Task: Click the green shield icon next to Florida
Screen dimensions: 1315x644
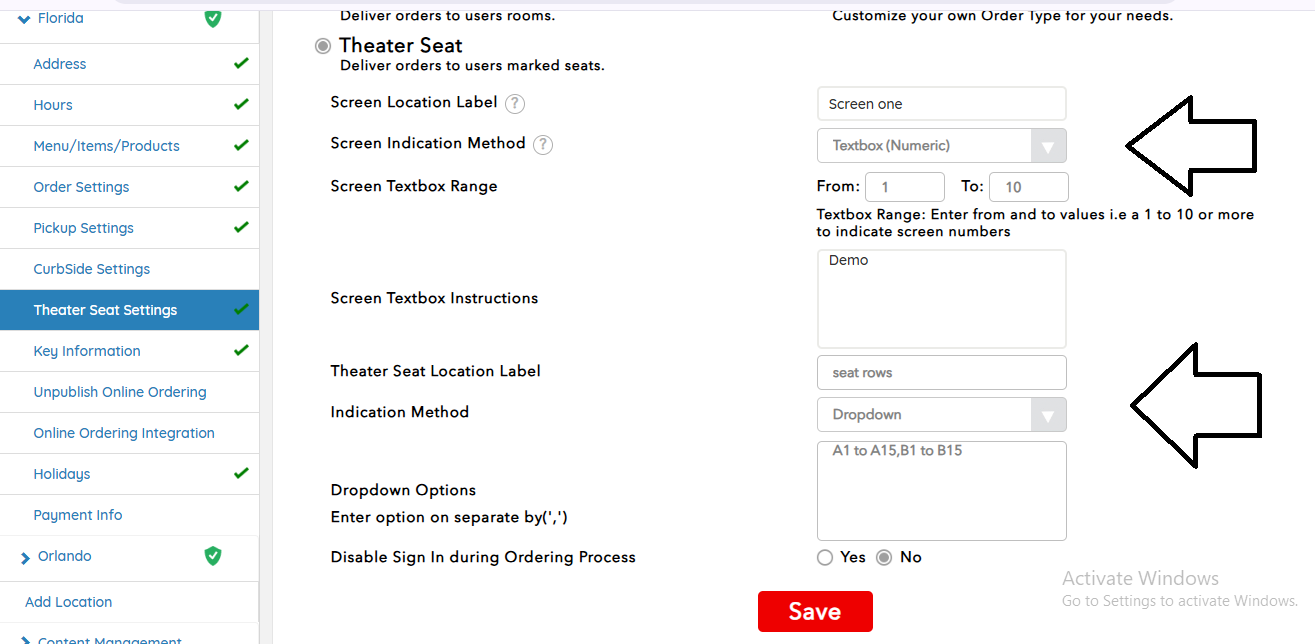Action: coord(212,18)
